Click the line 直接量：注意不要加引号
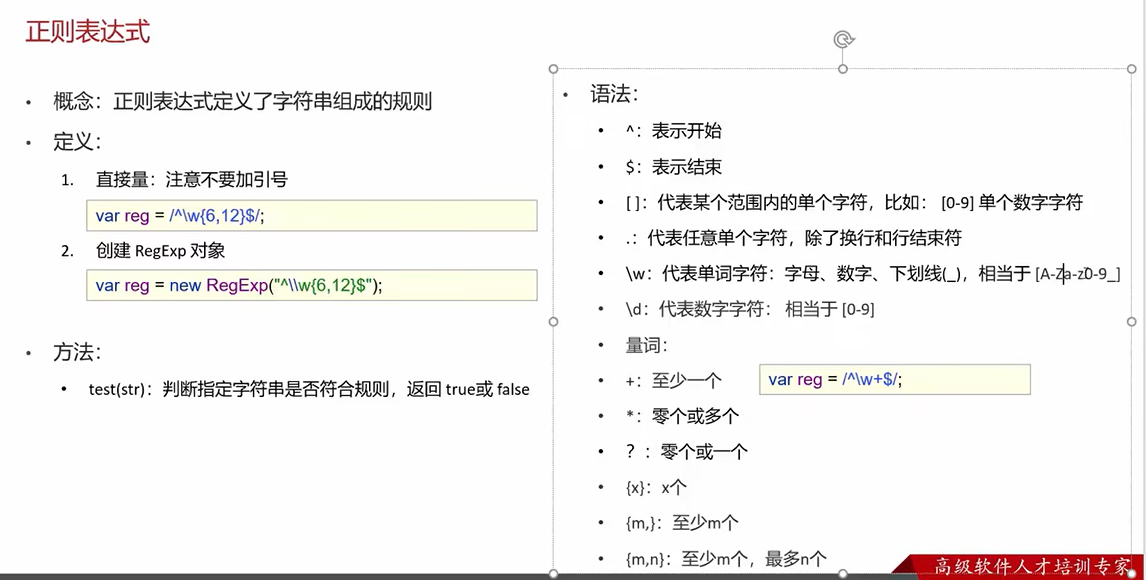Image resolution: width=1146 pixels, height=580 pixels. coord(191,180)
